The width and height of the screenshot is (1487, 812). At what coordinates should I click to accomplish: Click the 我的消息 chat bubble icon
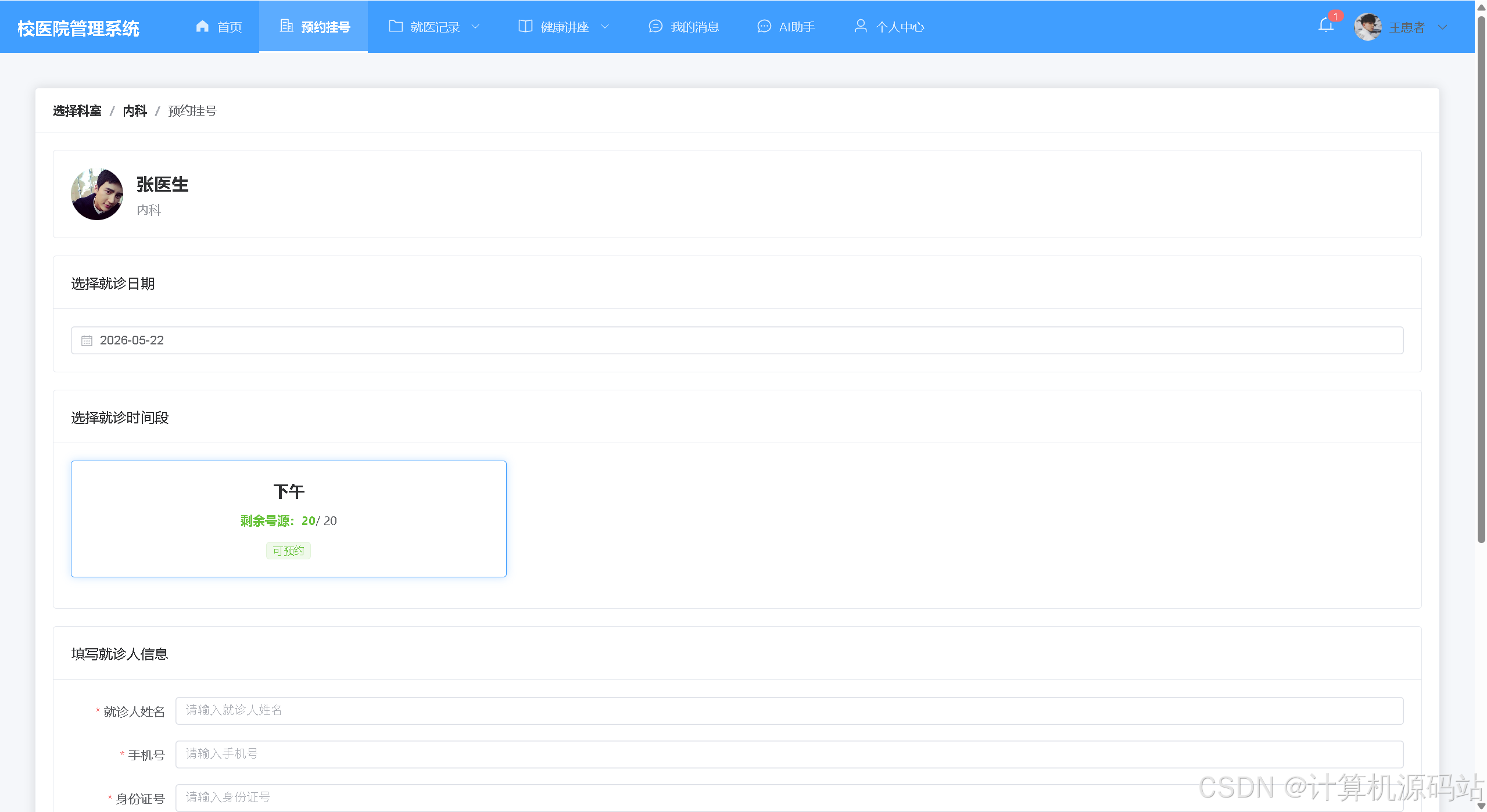point(655,26)
